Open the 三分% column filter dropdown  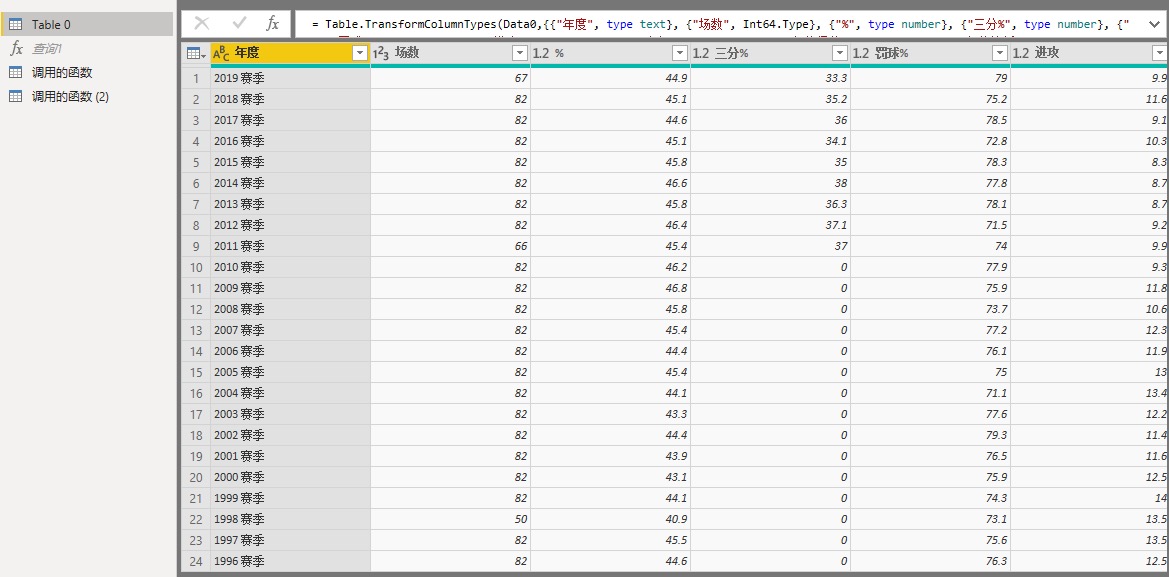(839, 53)
